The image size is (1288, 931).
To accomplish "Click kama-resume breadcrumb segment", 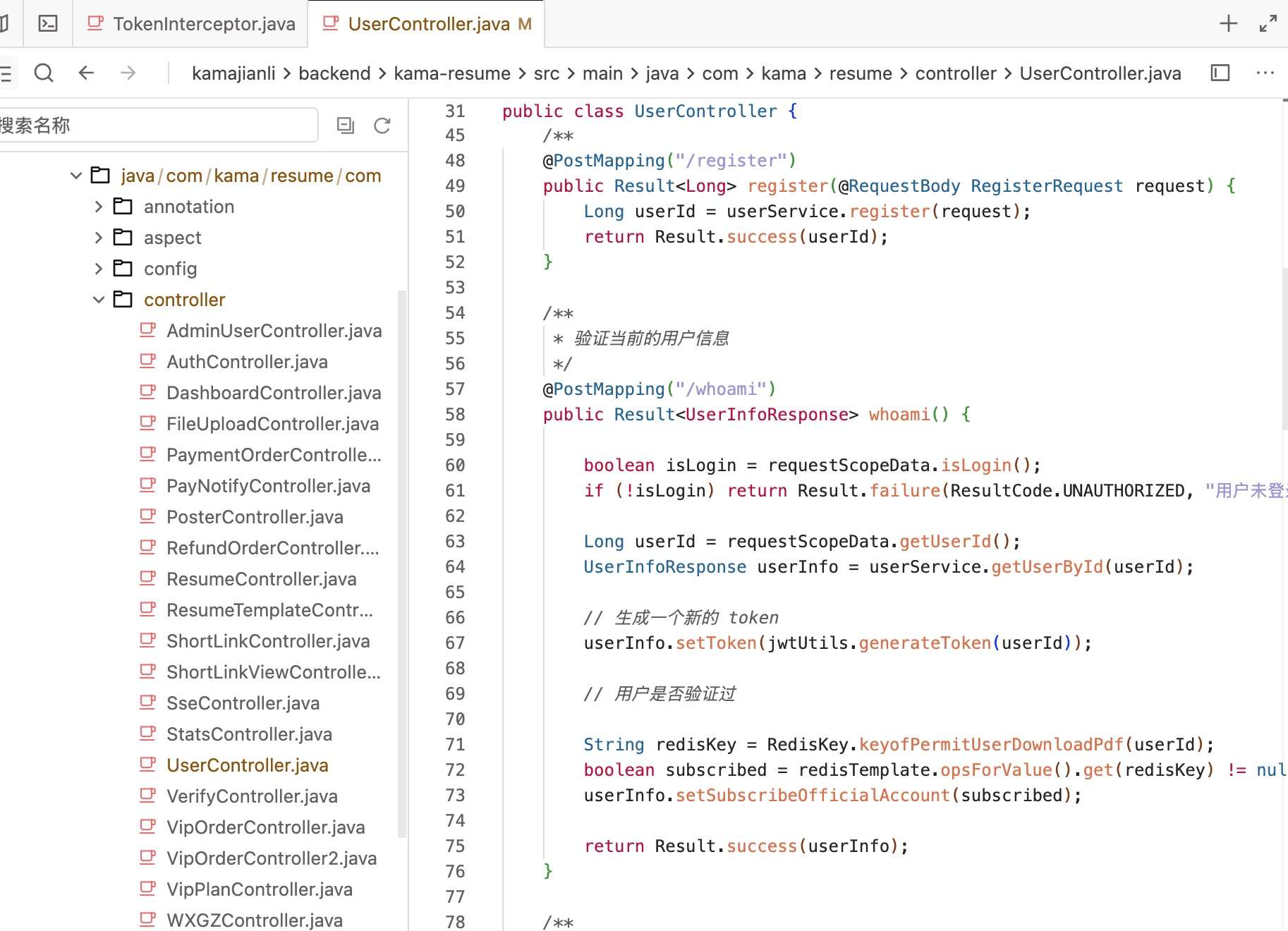I will tap(452, 73).
